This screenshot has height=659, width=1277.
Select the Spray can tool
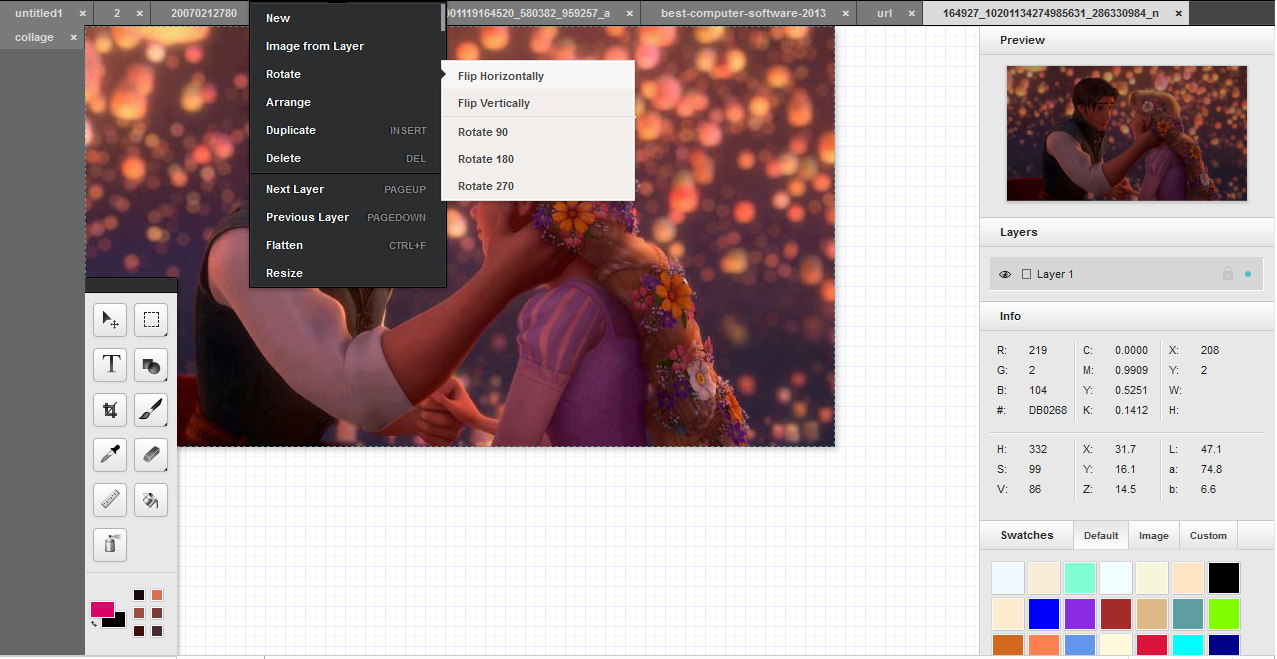click(110, 544)
